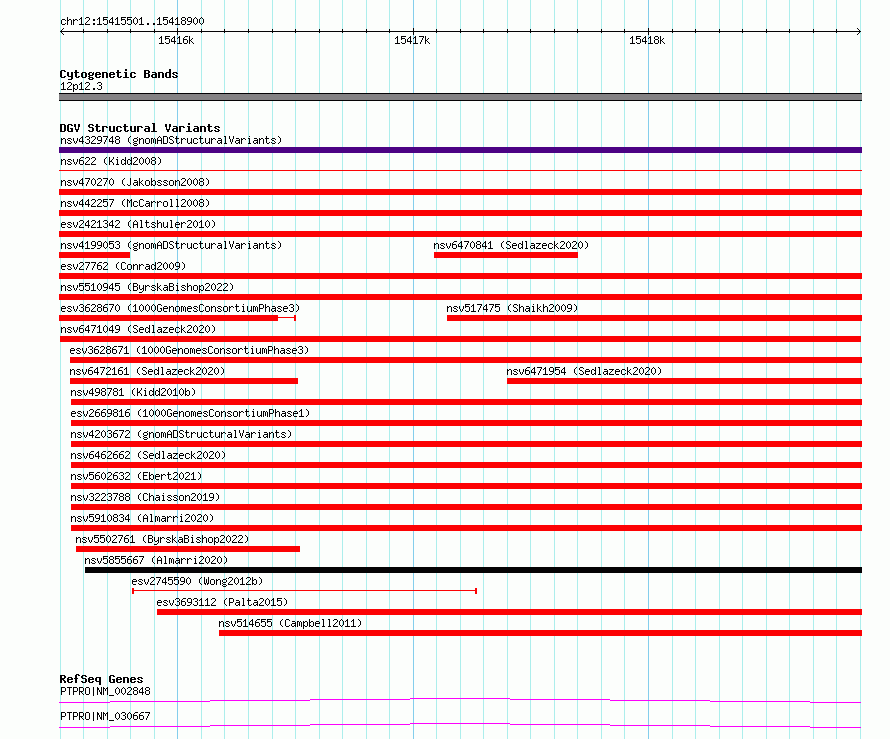The width and height of the screenshot is (890, 739).
Task: Select the red esv3628670 variant bar
Action: point(177,318)
